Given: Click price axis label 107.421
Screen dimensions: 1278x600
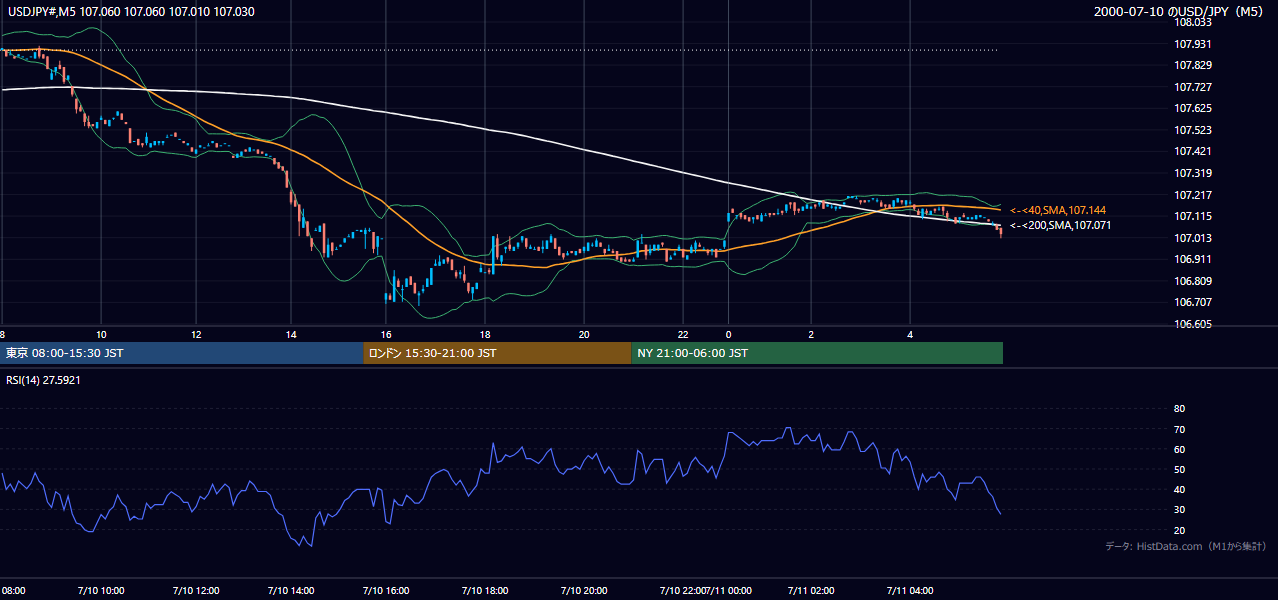Looking at the screenshot, I should (1193, 151).
